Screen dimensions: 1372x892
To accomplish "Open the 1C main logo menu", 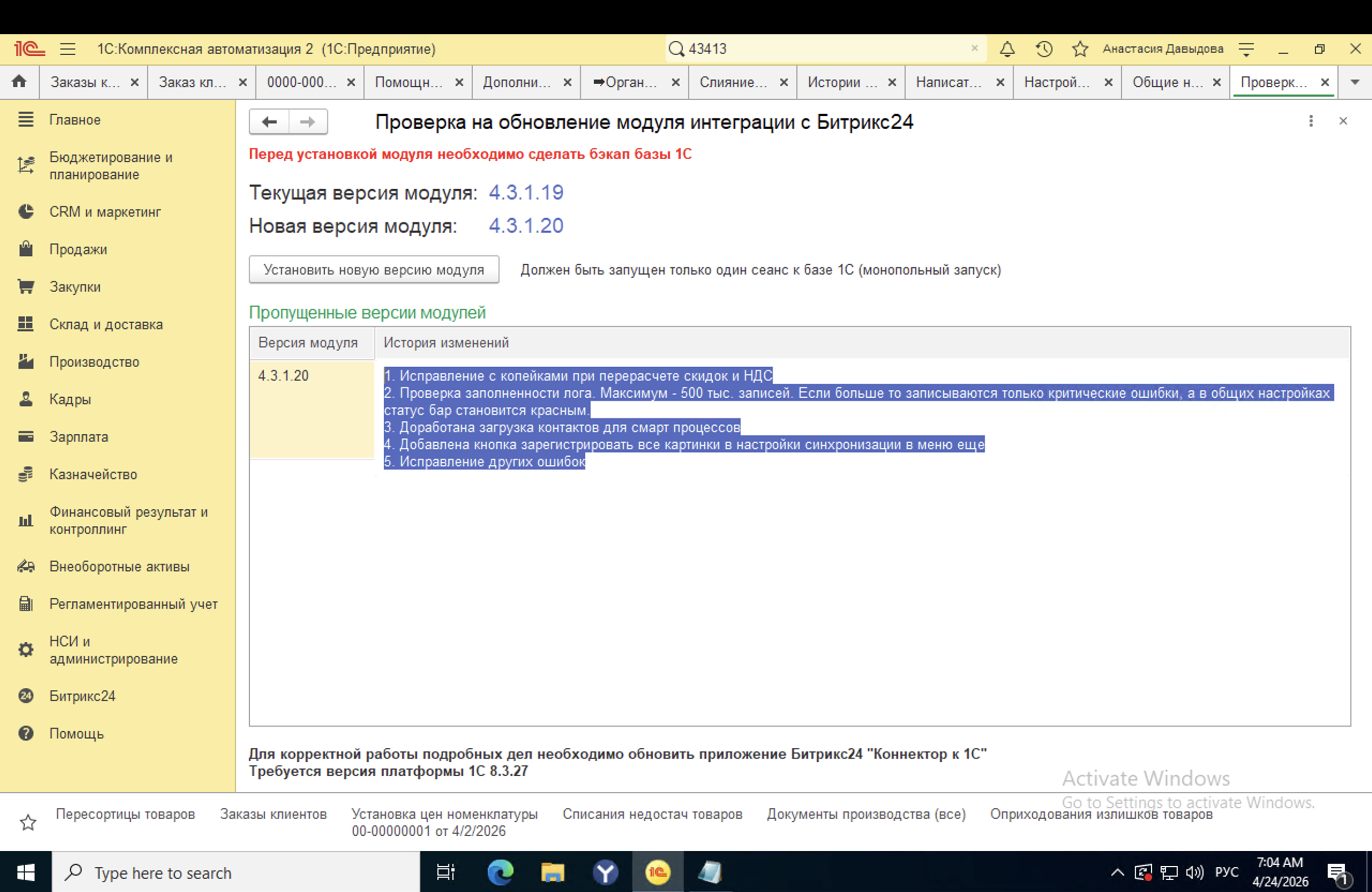I will click(x=29, y=49).
